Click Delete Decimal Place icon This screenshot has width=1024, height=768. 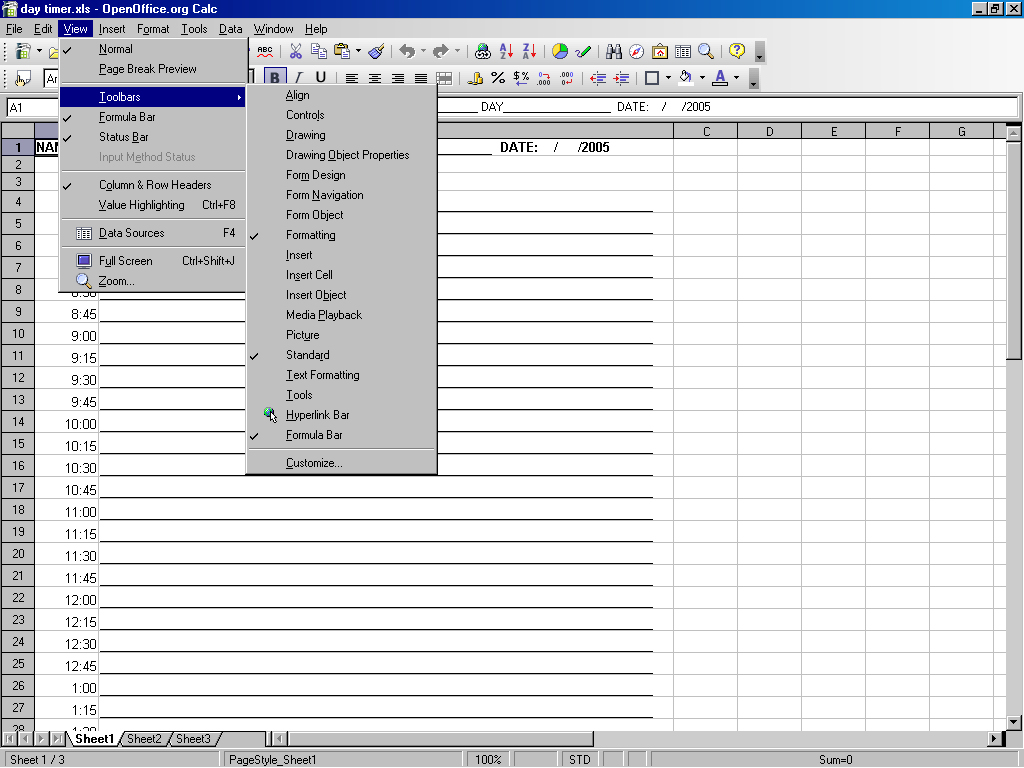point(567,78)
